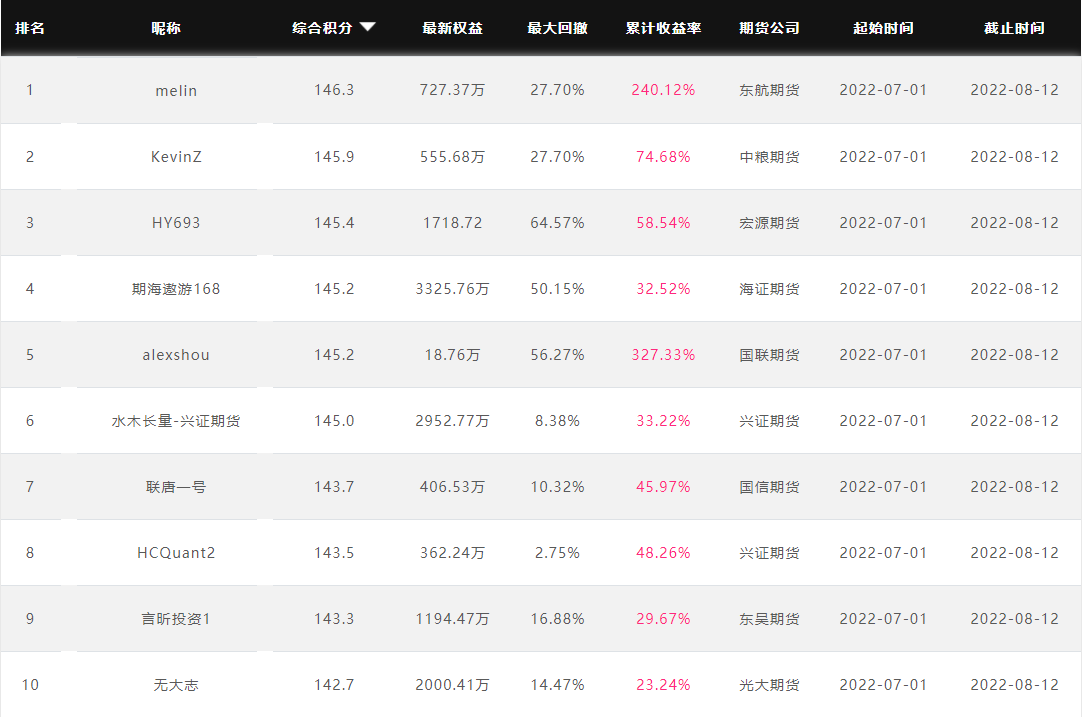Open nickname 言昕投资1

coord(176,619)
